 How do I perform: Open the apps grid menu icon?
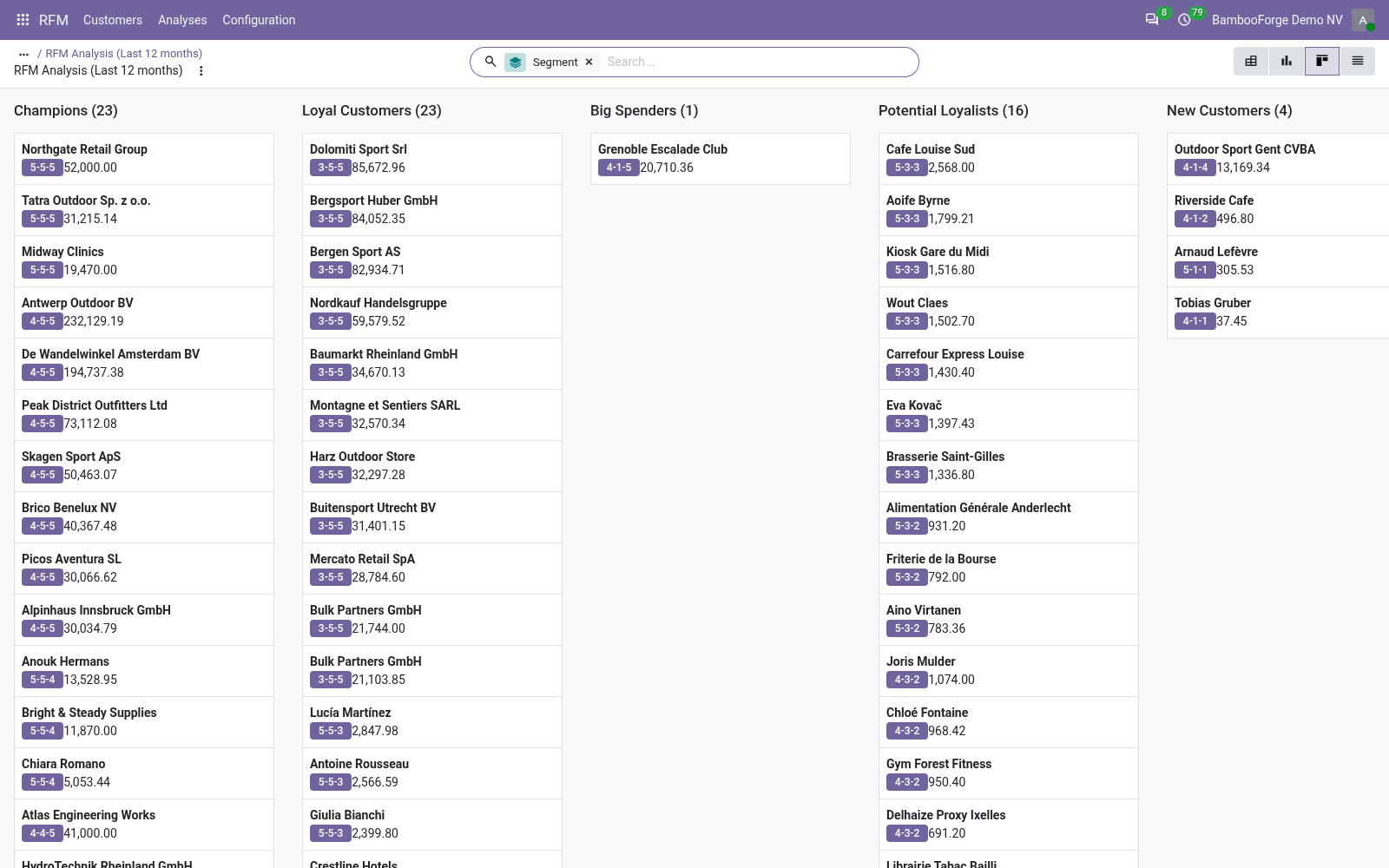click(x=23, y=20)
